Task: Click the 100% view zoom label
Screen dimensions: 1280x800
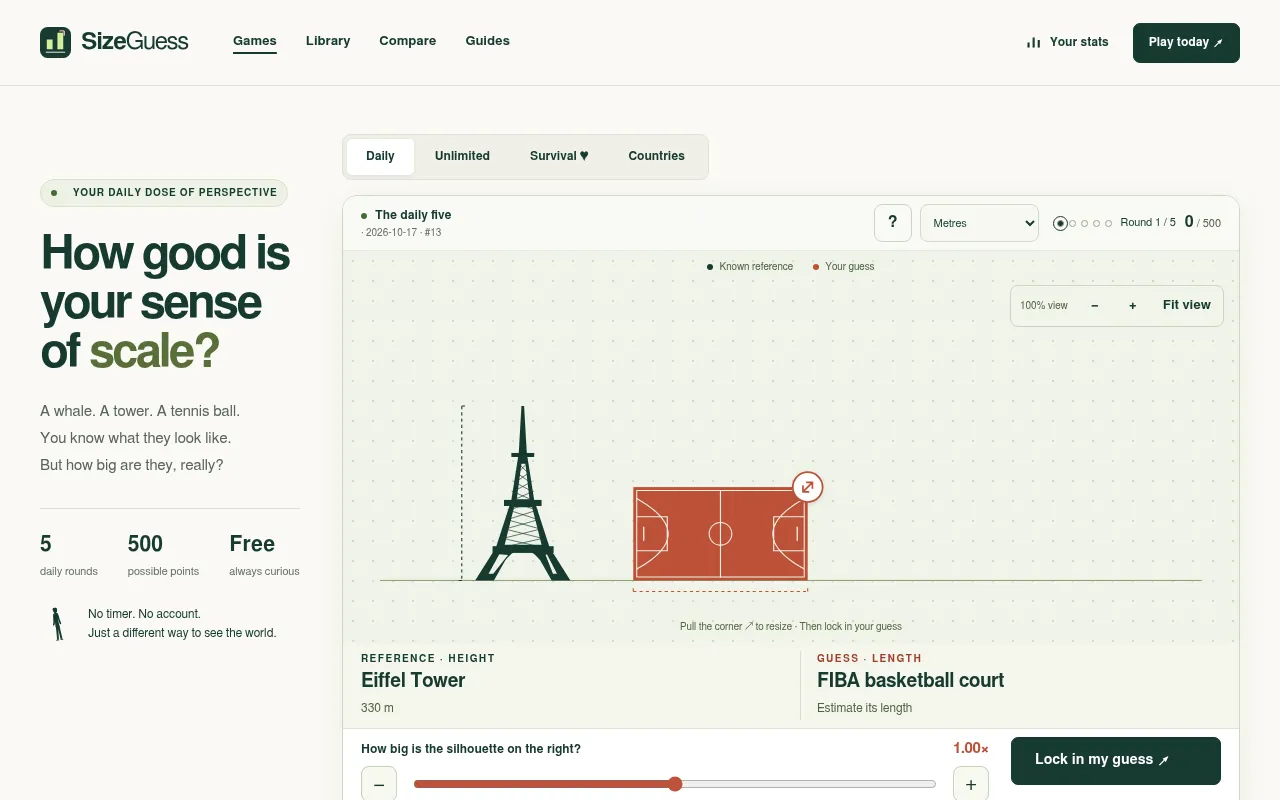Action: [x=1044, y=306]
